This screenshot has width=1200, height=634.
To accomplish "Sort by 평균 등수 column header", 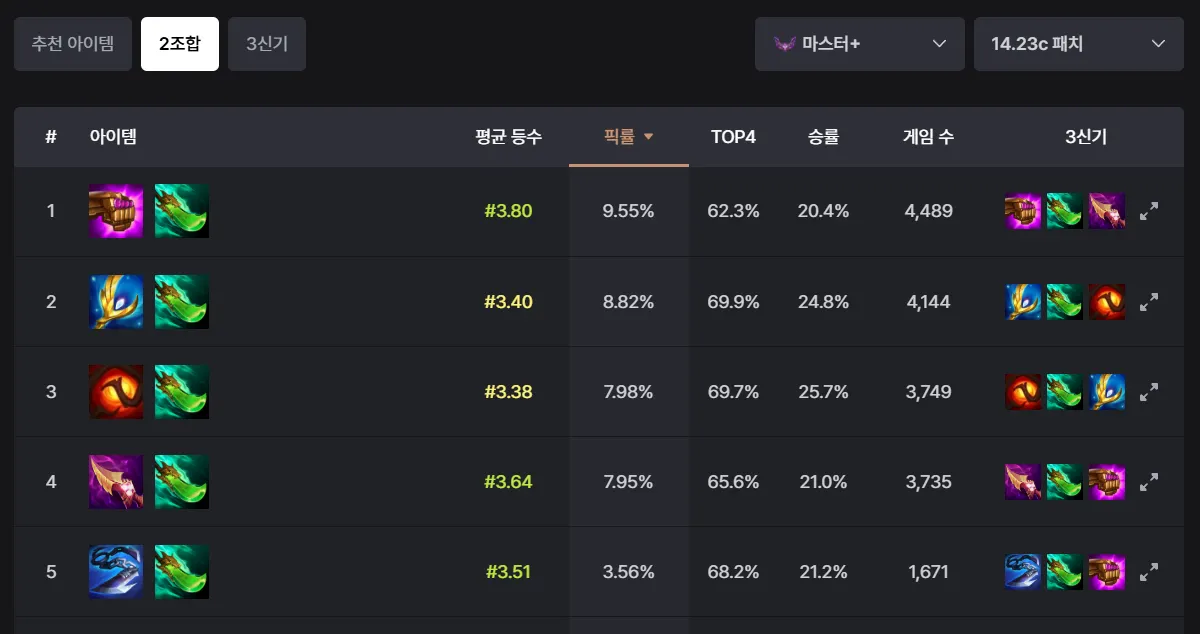I will [x=508, y=137].
